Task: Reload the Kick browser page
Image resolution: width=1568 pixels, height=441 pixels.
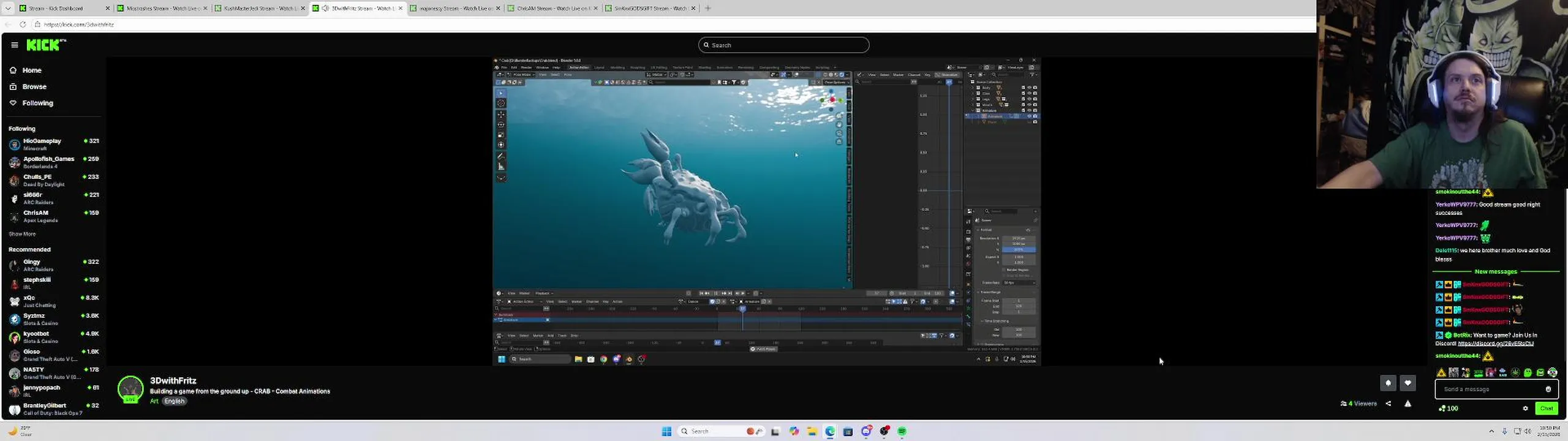Action: [x=23, y=24]
